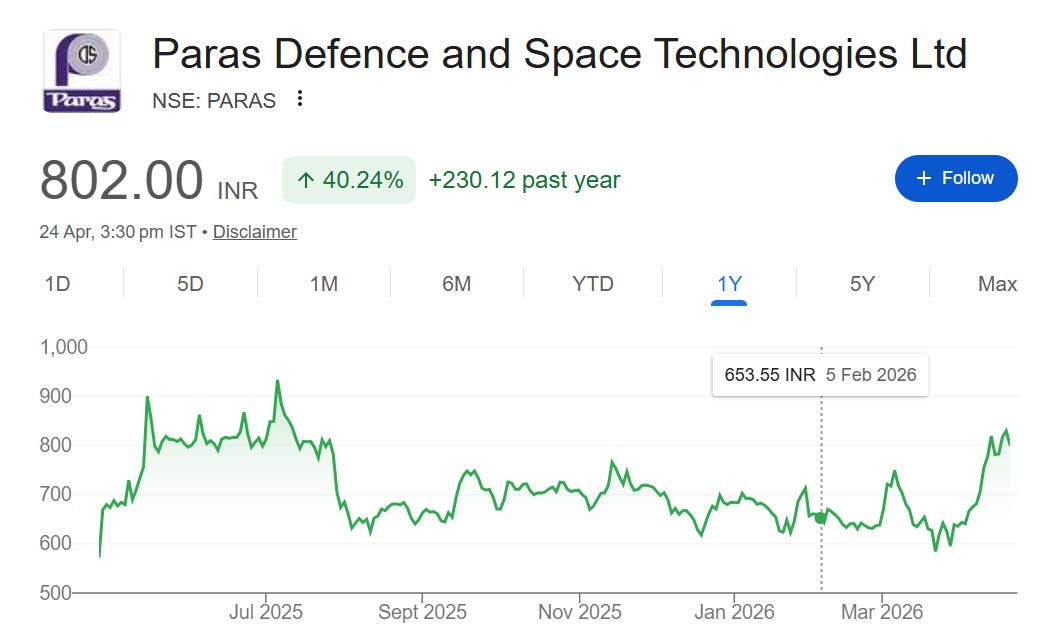Click the Jan 2026 axis label
The image size is (1039, 639).
point(734,612)
